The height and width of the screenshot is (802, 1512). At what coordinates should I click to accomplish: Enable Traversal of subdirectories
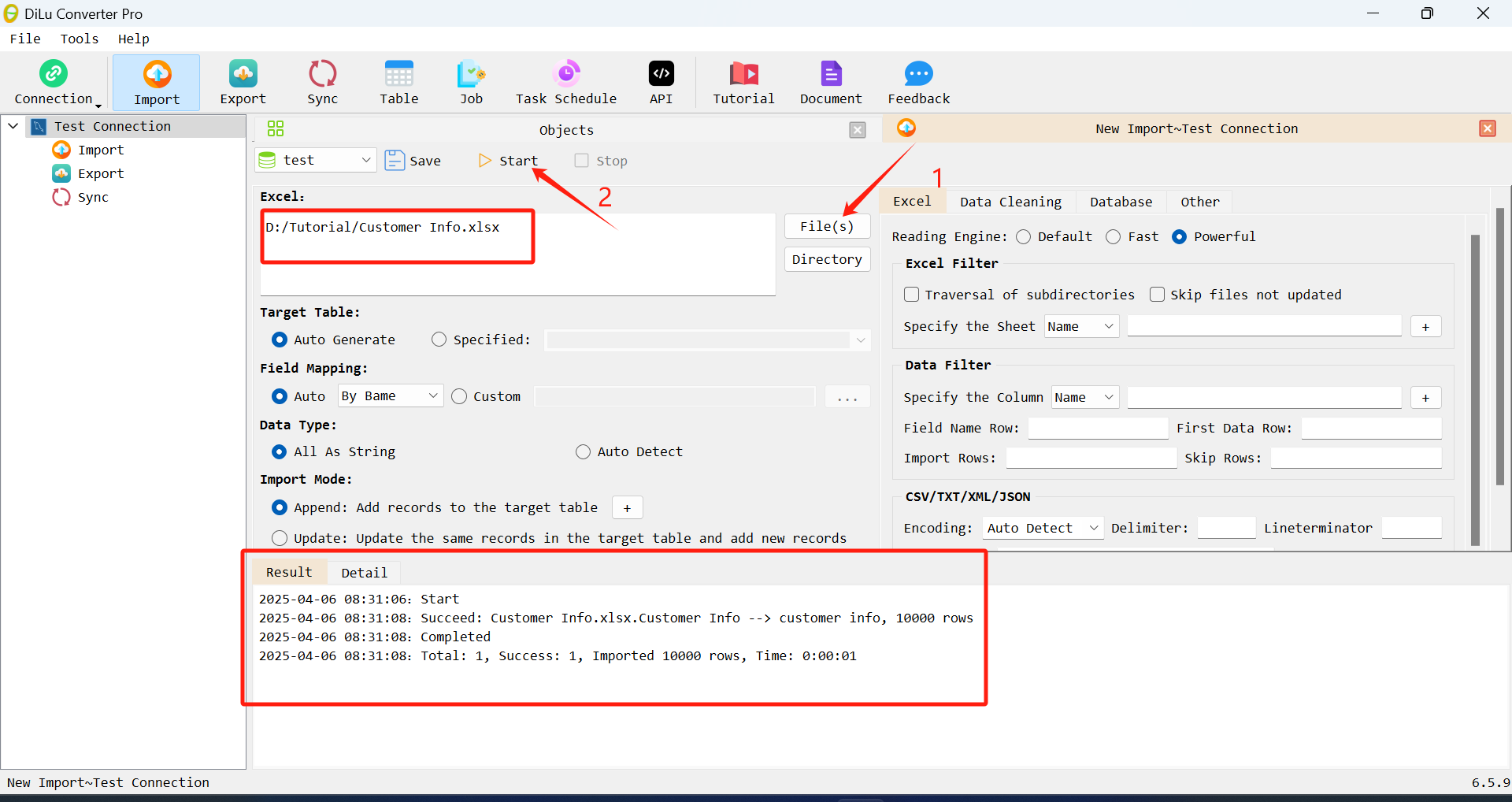coord(912,295)
